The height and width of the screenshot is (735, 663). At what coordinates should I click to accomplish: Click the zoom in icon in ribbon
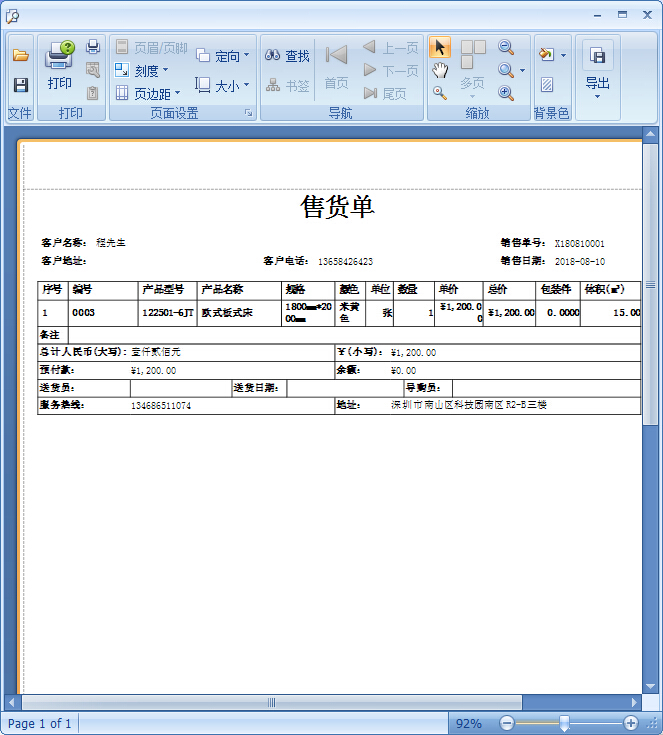506,93
